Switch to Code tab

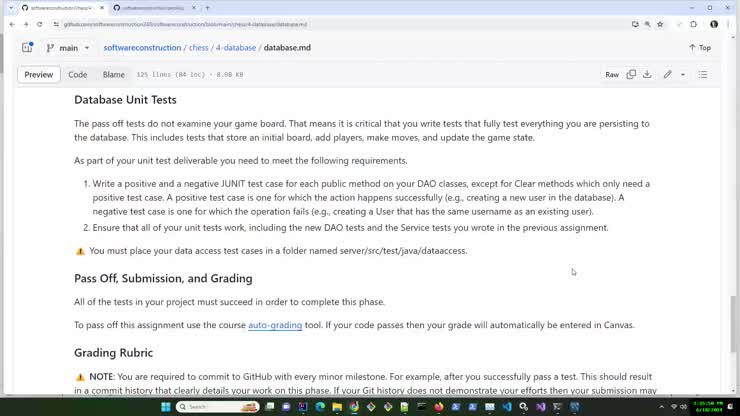(x=77, y=75)
